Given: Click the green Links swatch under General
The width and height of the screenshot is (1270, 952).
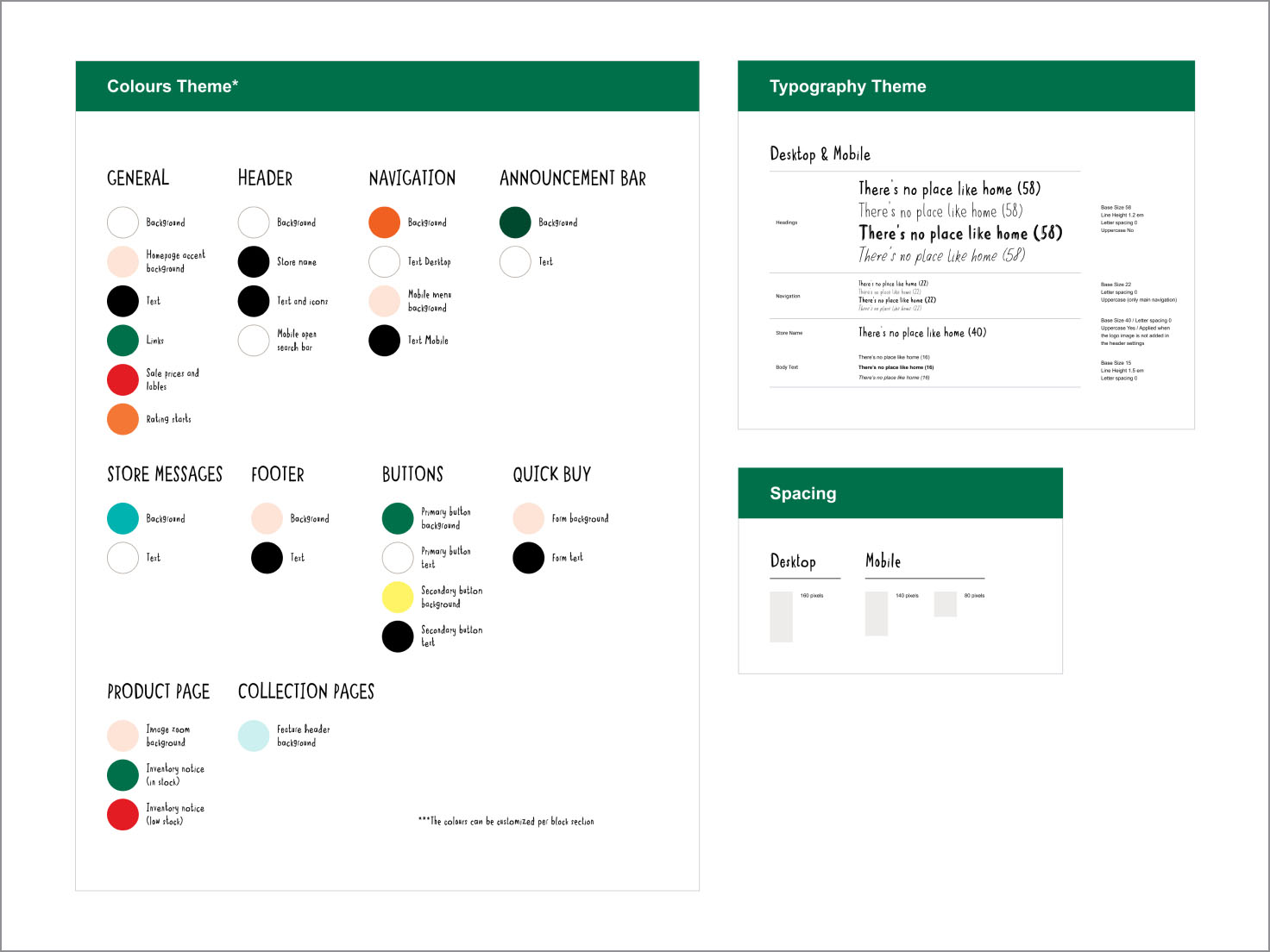Looking at the screenshot, I should (x=123, y=341).
